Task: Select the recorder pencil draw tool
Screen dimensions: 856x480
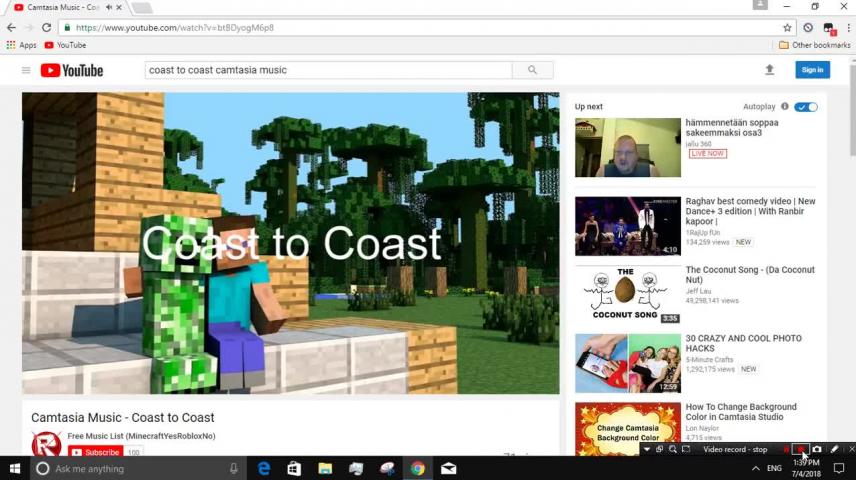Action: point(834,449)
